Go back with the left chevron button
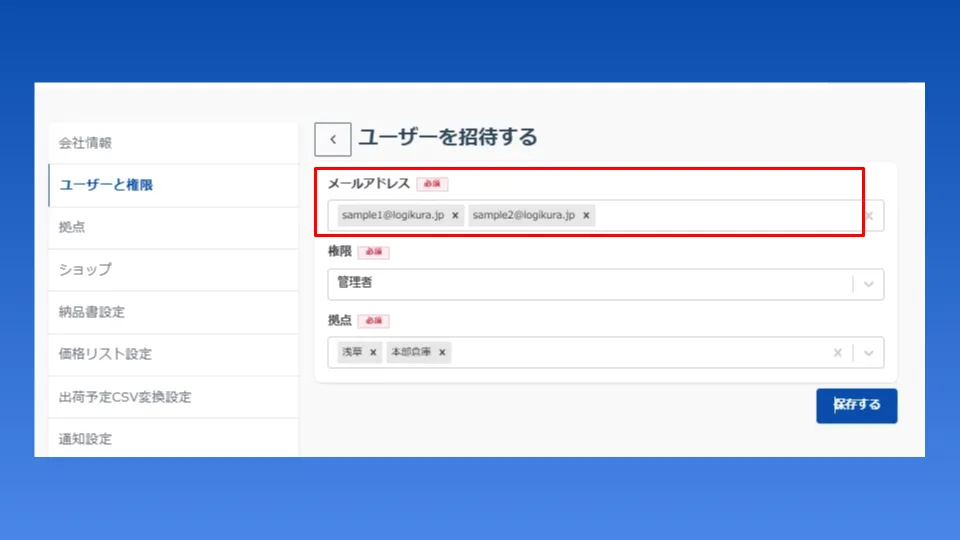Viewport: 960px width, 540px height. (x=332, y=140)
